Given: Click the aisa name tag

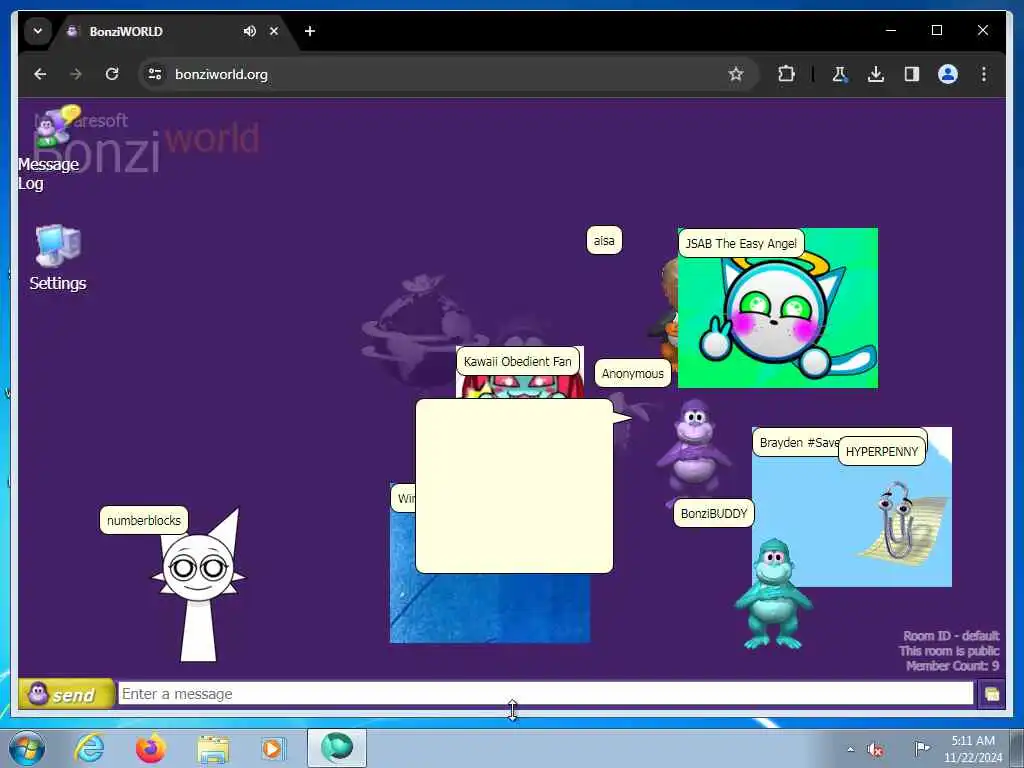Looking at the screenshot, I should [604, 240].
